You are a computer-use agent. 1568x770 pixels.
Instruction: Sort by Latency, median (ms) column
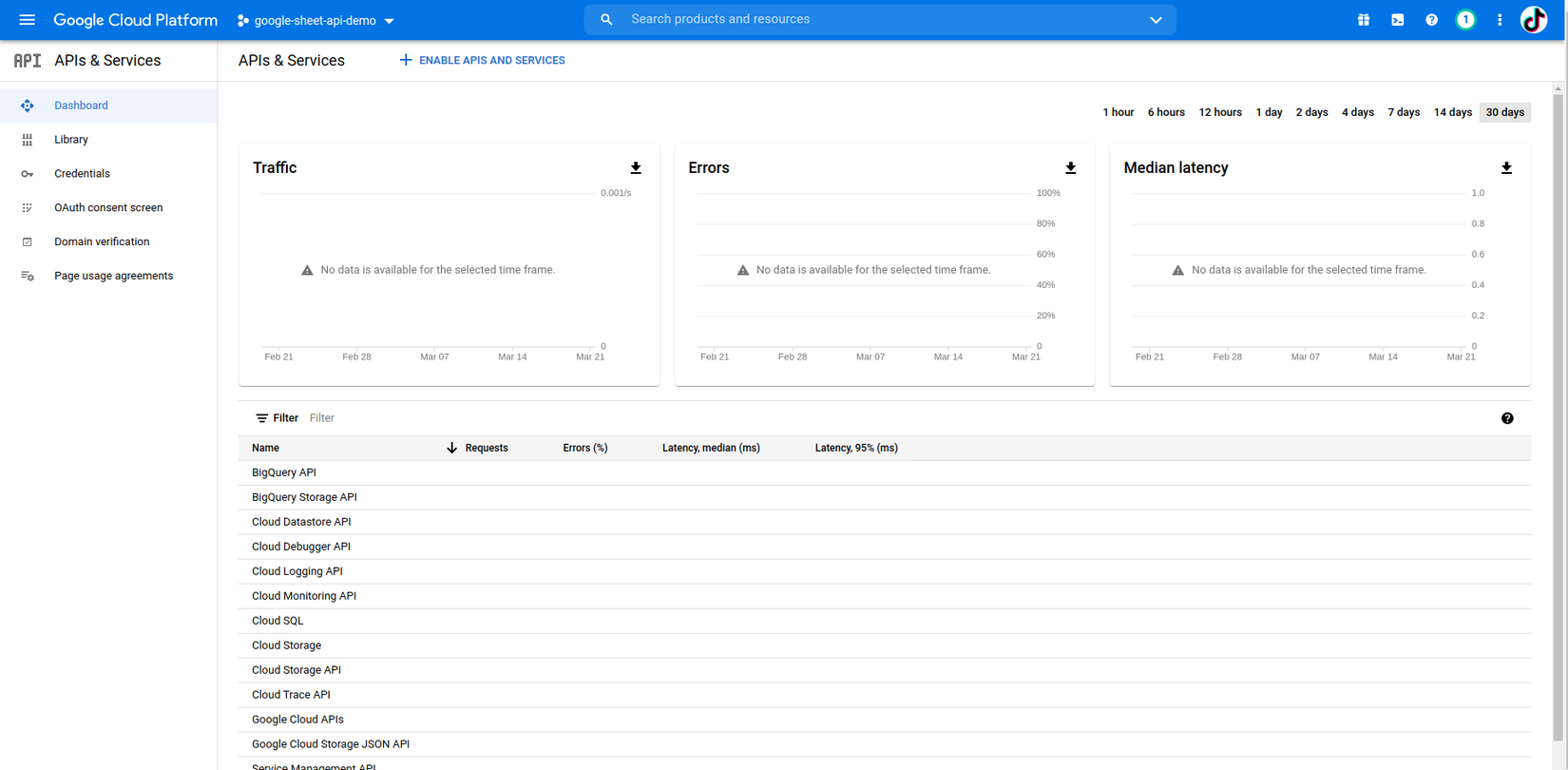point(711,448)
